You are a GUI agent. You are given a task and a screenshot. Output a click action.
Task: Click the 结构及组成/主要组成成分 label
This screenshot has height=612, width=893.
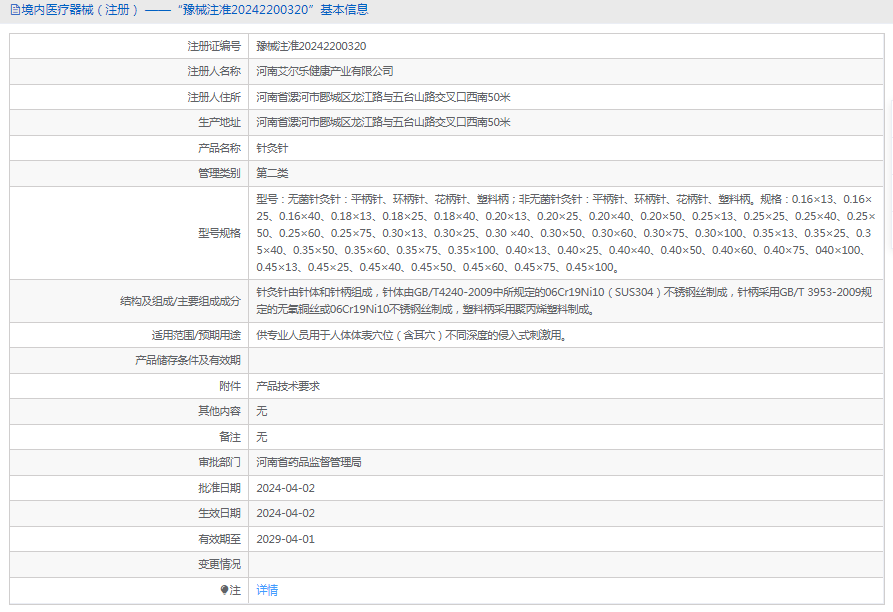coord(181,301)
